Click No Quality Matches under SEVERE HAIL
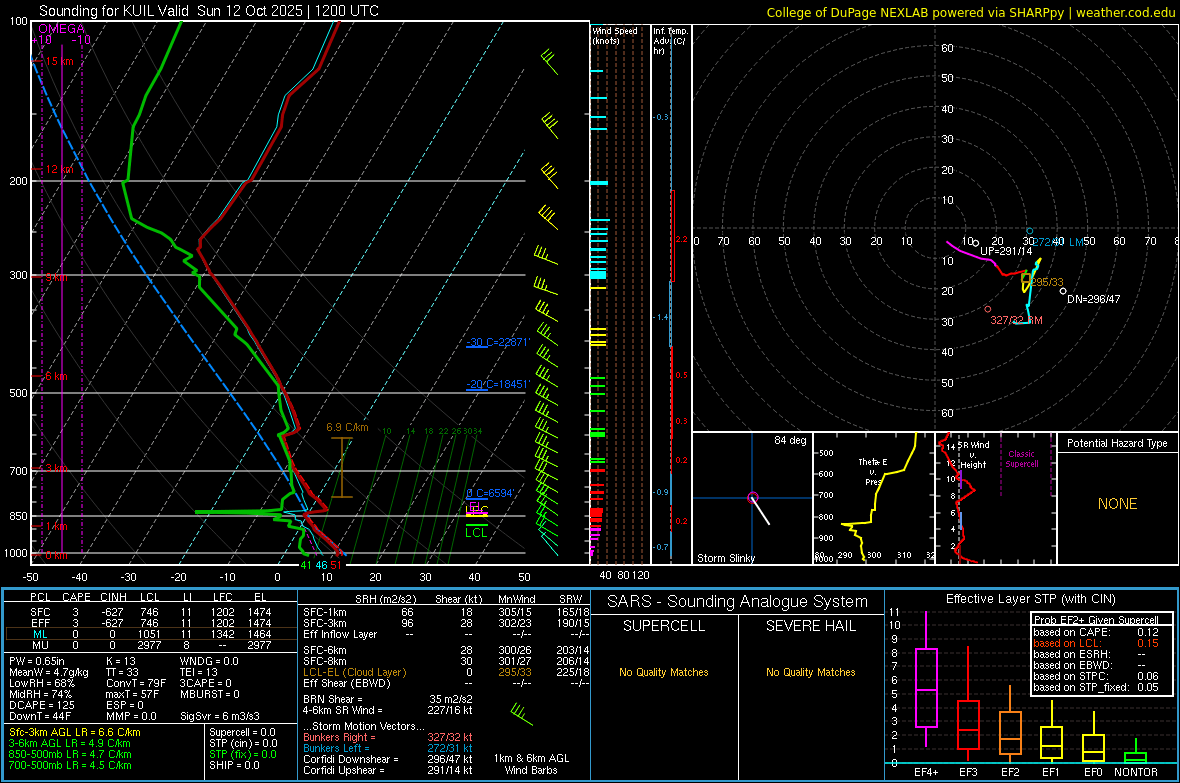 point(810,672)
